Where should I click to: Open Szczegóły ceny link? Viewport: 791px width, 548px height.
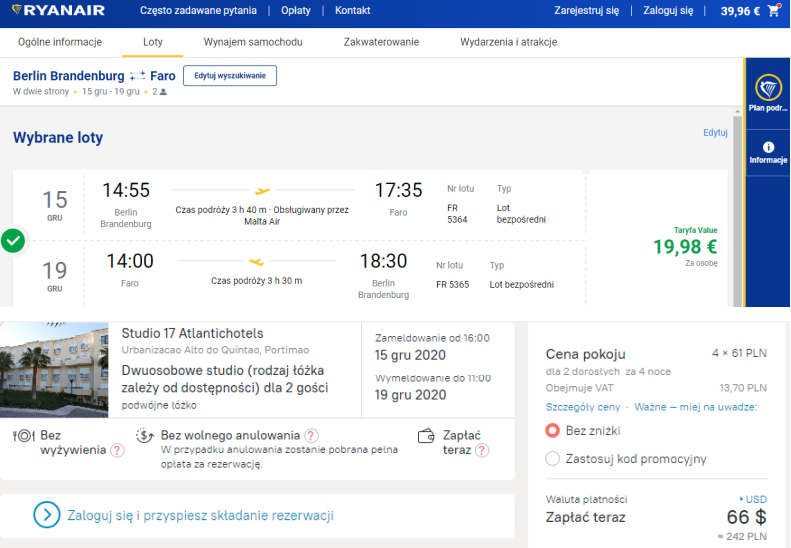click(x=583, y=407)
